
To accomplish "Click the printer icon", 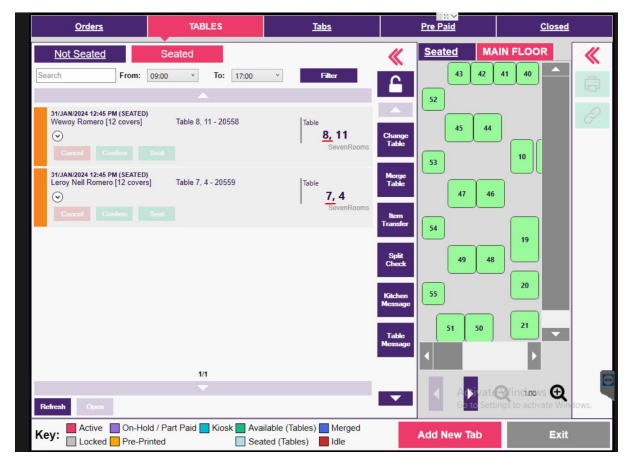I will pos(591,85).
